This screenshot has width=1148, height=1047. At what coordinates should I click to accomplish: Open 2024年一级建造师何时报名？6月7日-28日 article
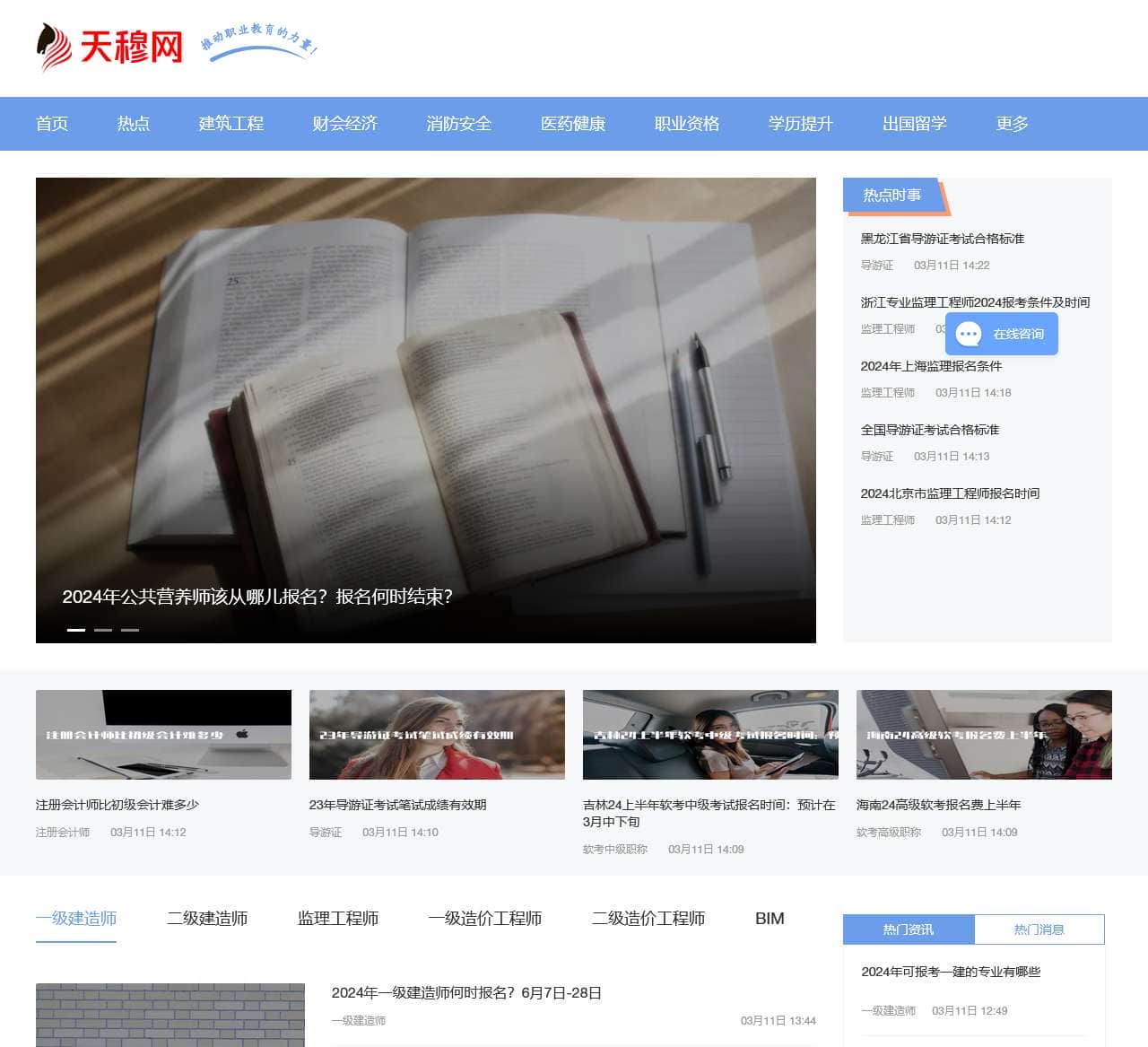tap(466, 993)
